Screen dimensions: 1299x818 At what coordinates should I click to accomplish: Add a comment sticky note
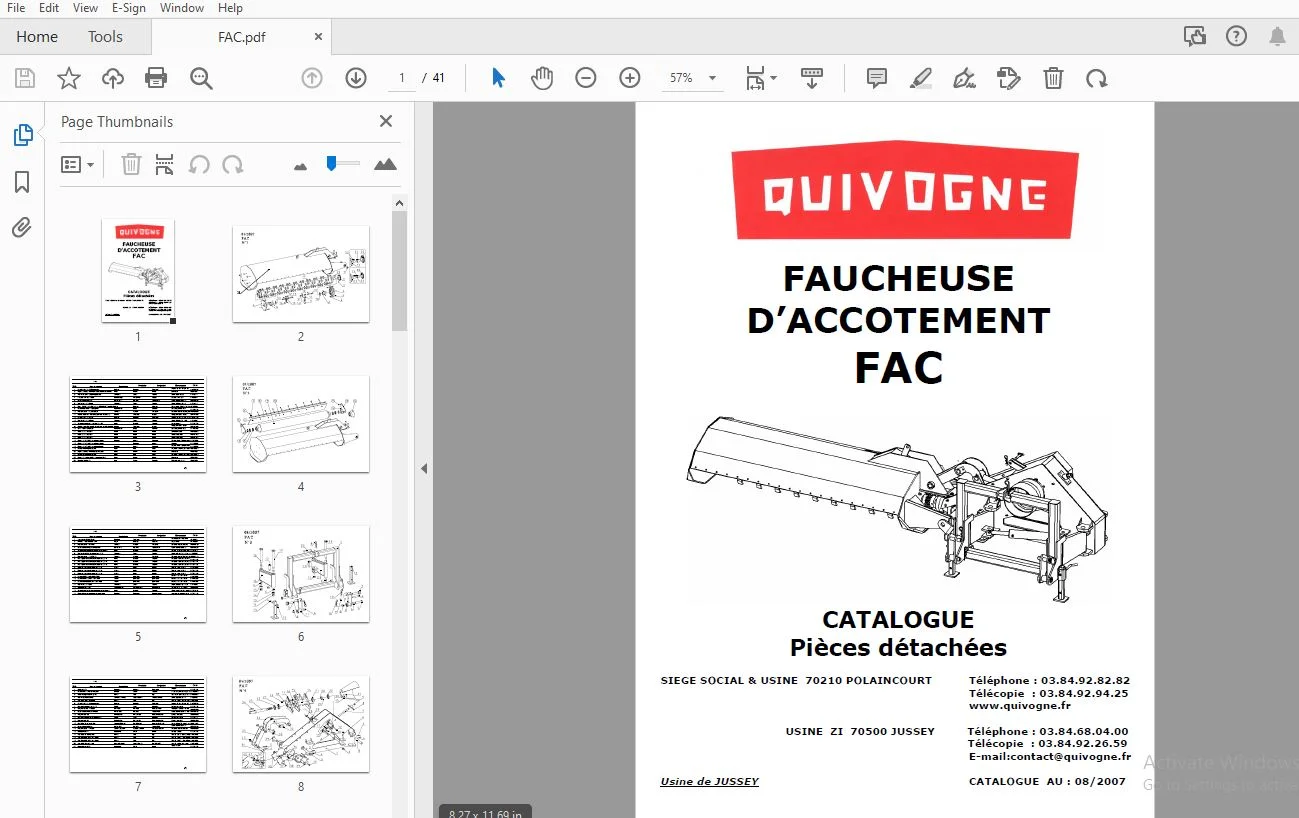[x=877, y=78]
